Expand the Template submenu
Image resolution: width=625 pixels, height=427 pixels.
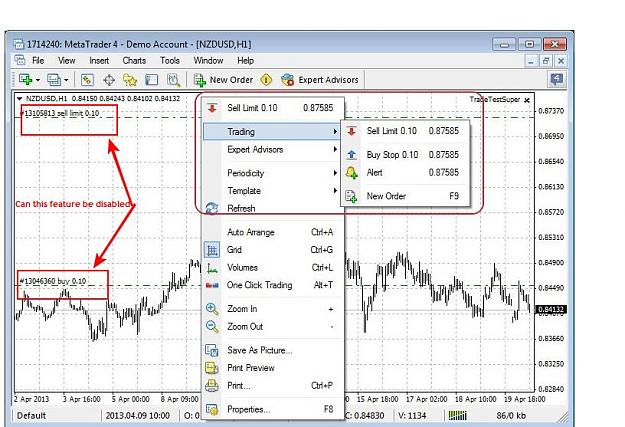[x=273, y=191]
